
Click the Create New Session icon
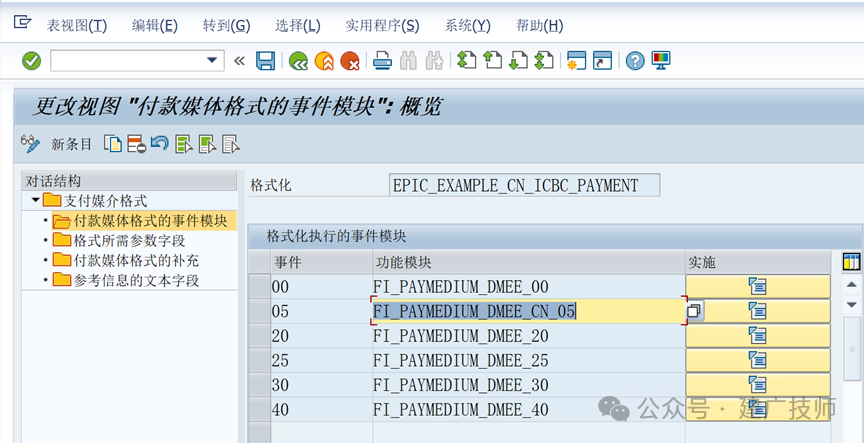coord(576,61)
